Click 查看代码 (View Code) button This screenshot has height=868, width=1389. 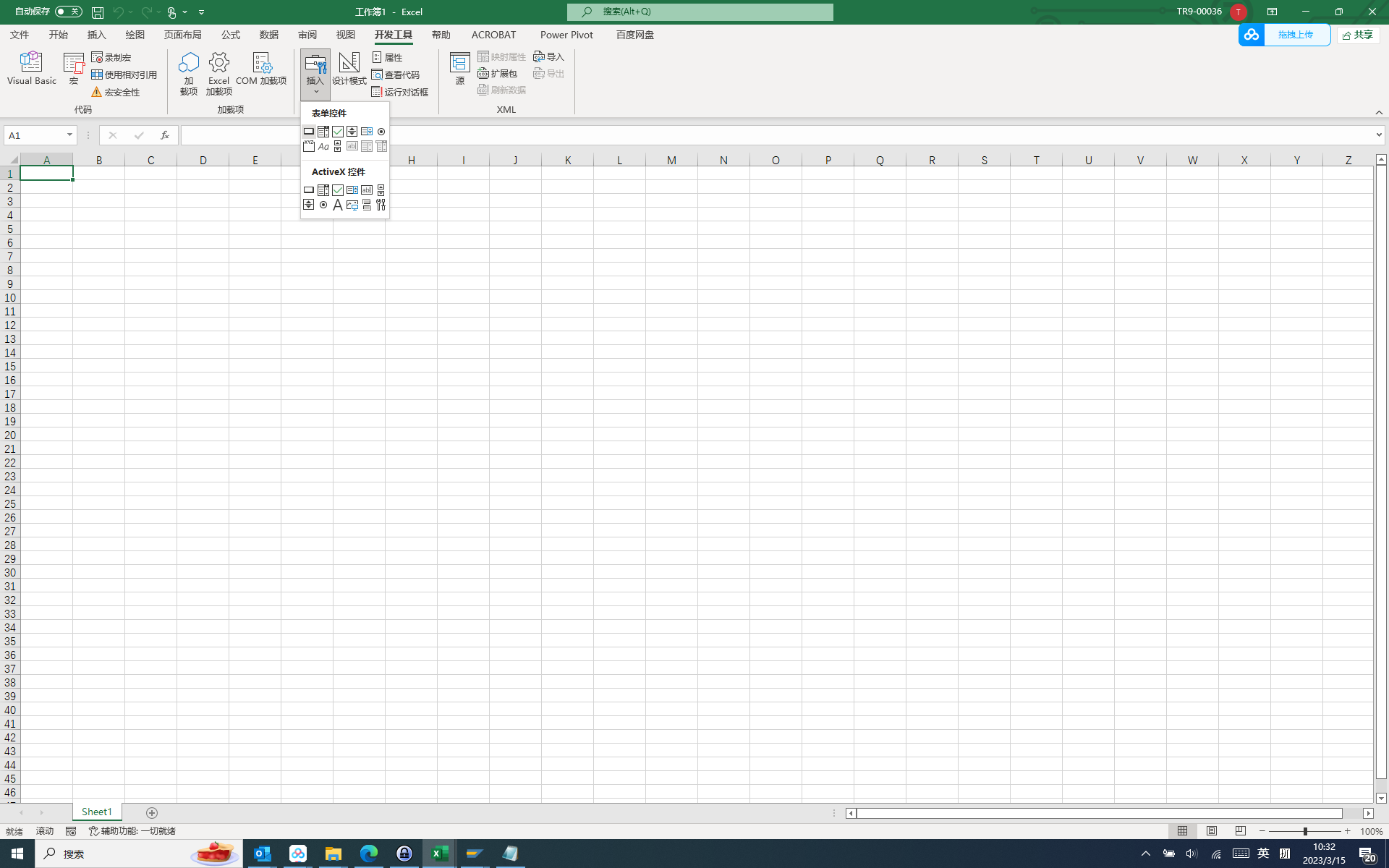click(396, 75)
